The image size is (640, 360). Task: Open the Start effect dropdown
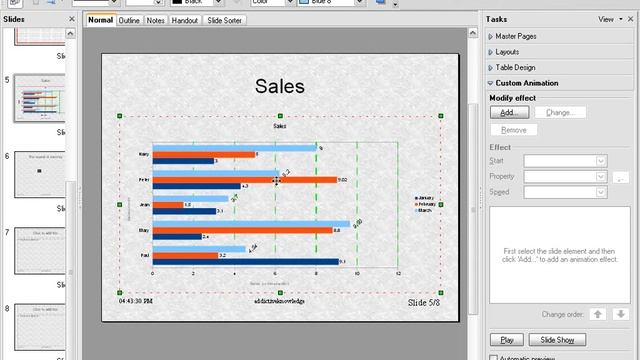click(x=600, y=161)
